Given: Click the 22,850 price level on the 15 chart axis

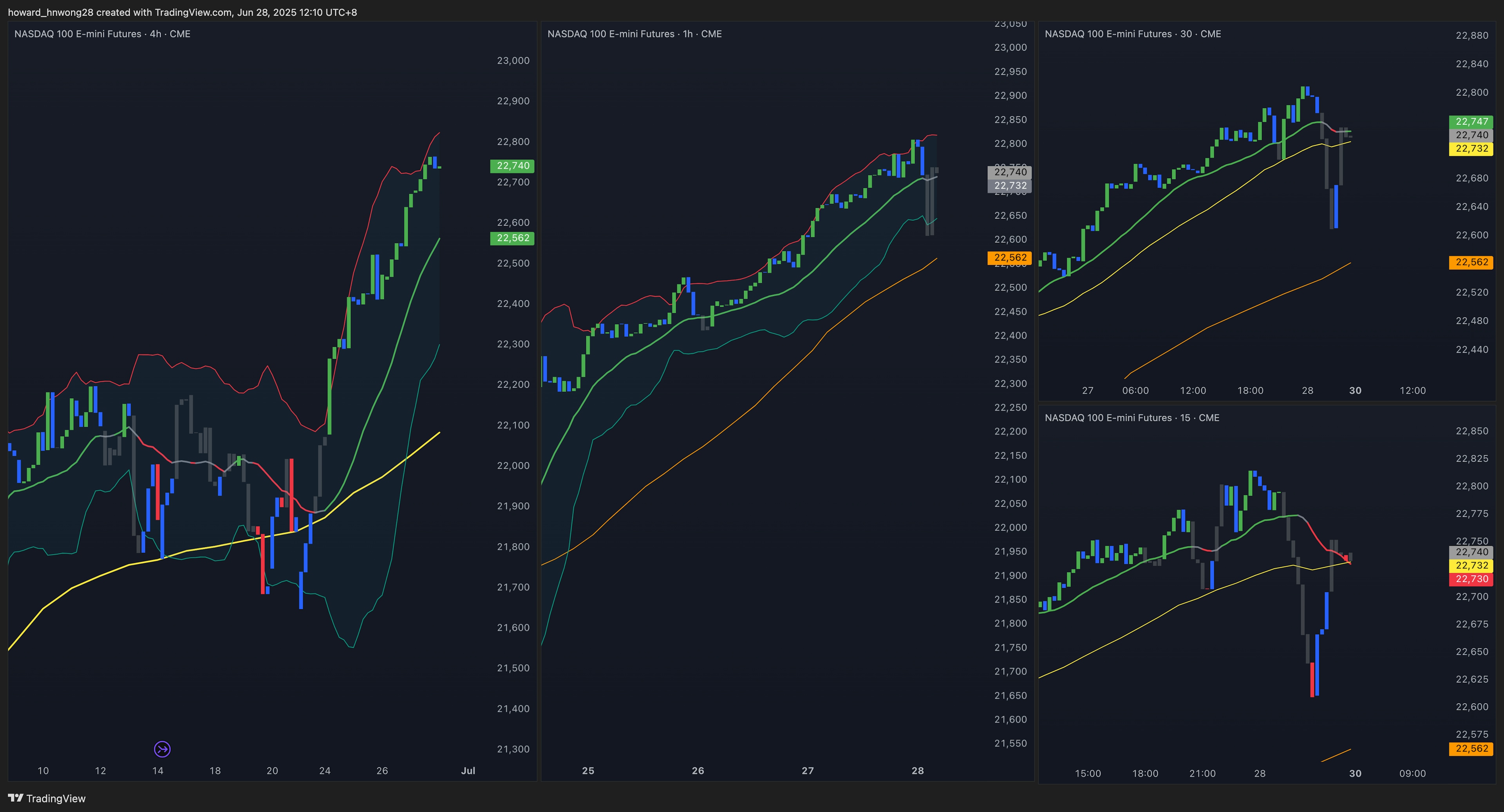Looking at the screenshot, I should 1473,431.
